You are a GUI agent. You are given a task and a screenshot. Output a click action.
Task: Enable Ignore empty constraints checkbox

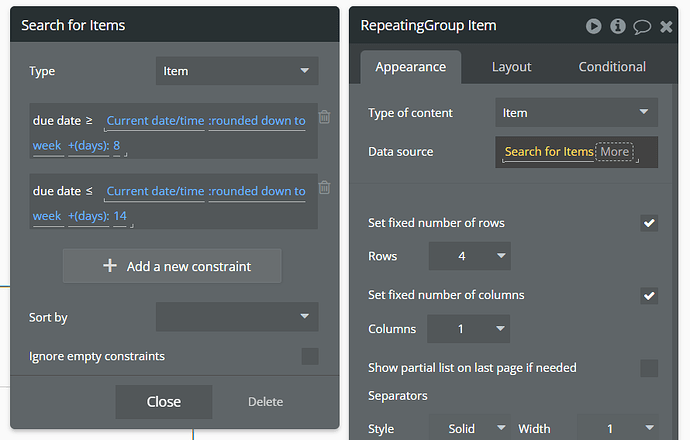click(x=310, y=356)
